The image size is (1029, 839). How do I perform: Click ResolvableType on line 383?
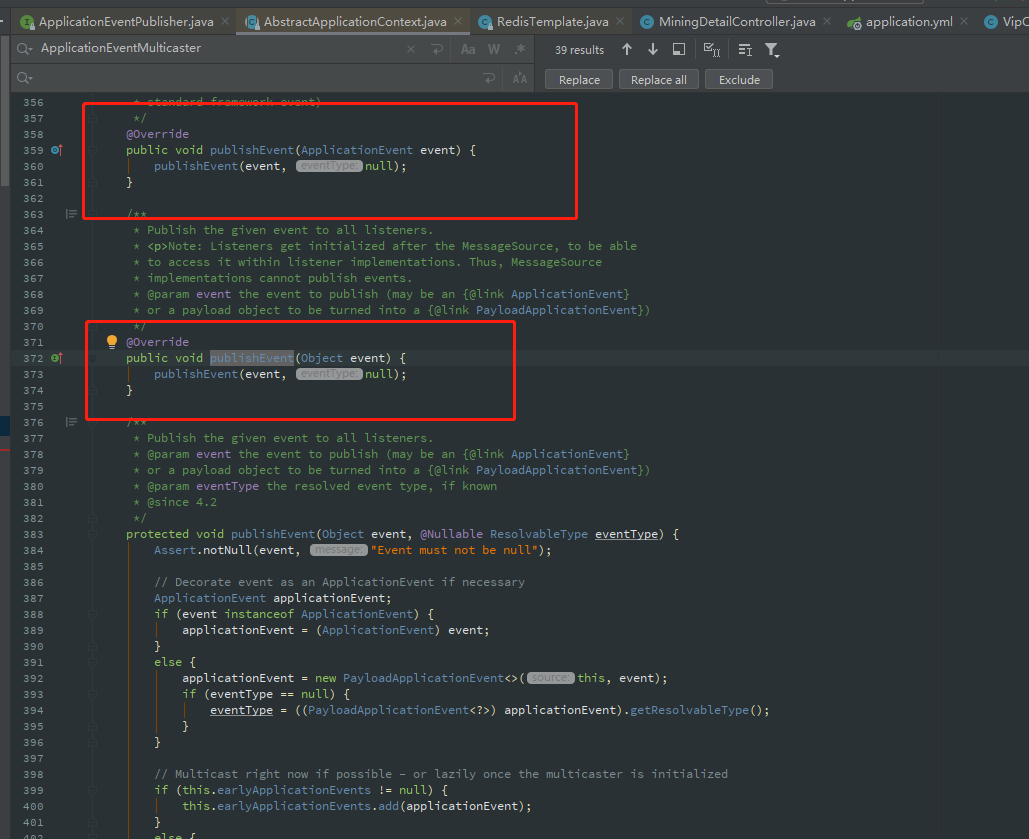539,534
